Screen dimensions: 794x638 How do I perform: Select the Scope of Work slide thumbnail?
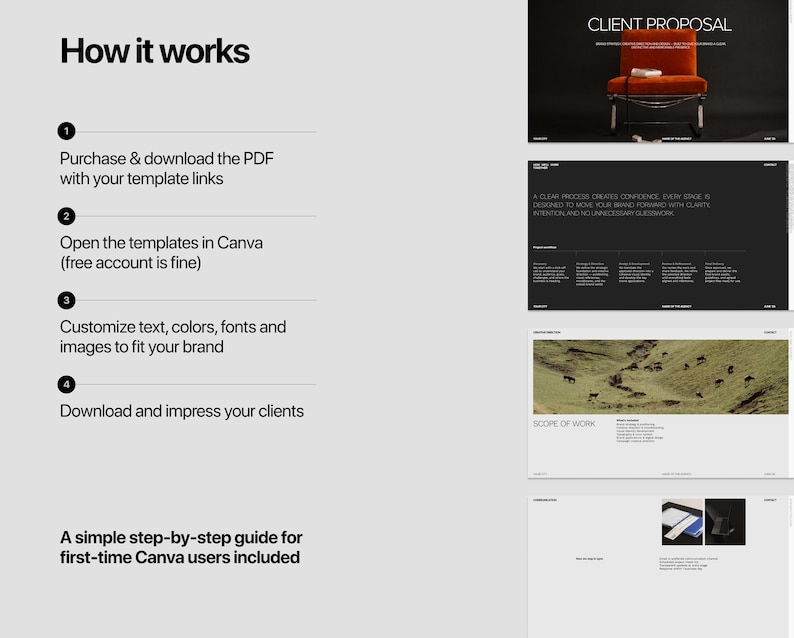click(x=658, y=403)
